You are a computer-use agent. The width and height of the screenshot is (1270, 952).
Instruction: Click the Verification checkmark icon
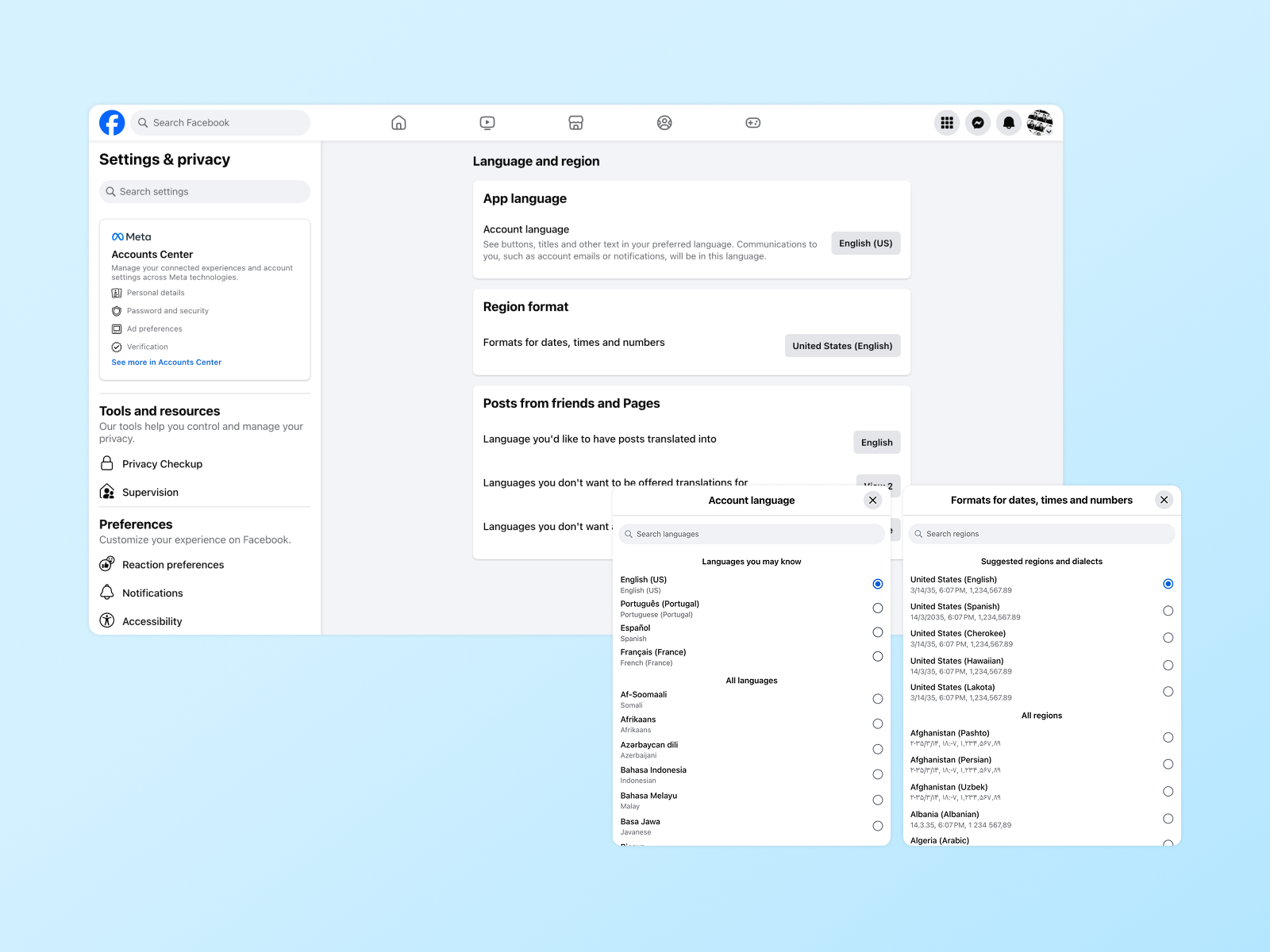117,347
